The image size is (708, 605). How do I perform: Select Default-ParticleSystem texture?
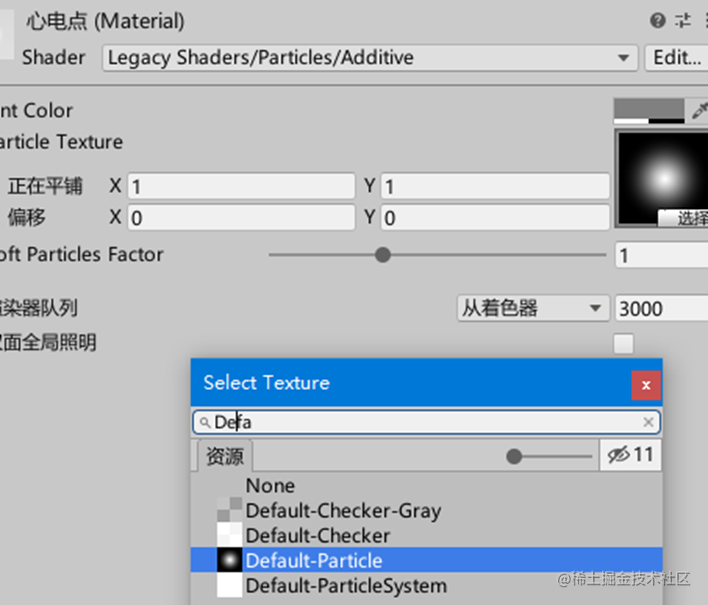[x=427, y=586]
